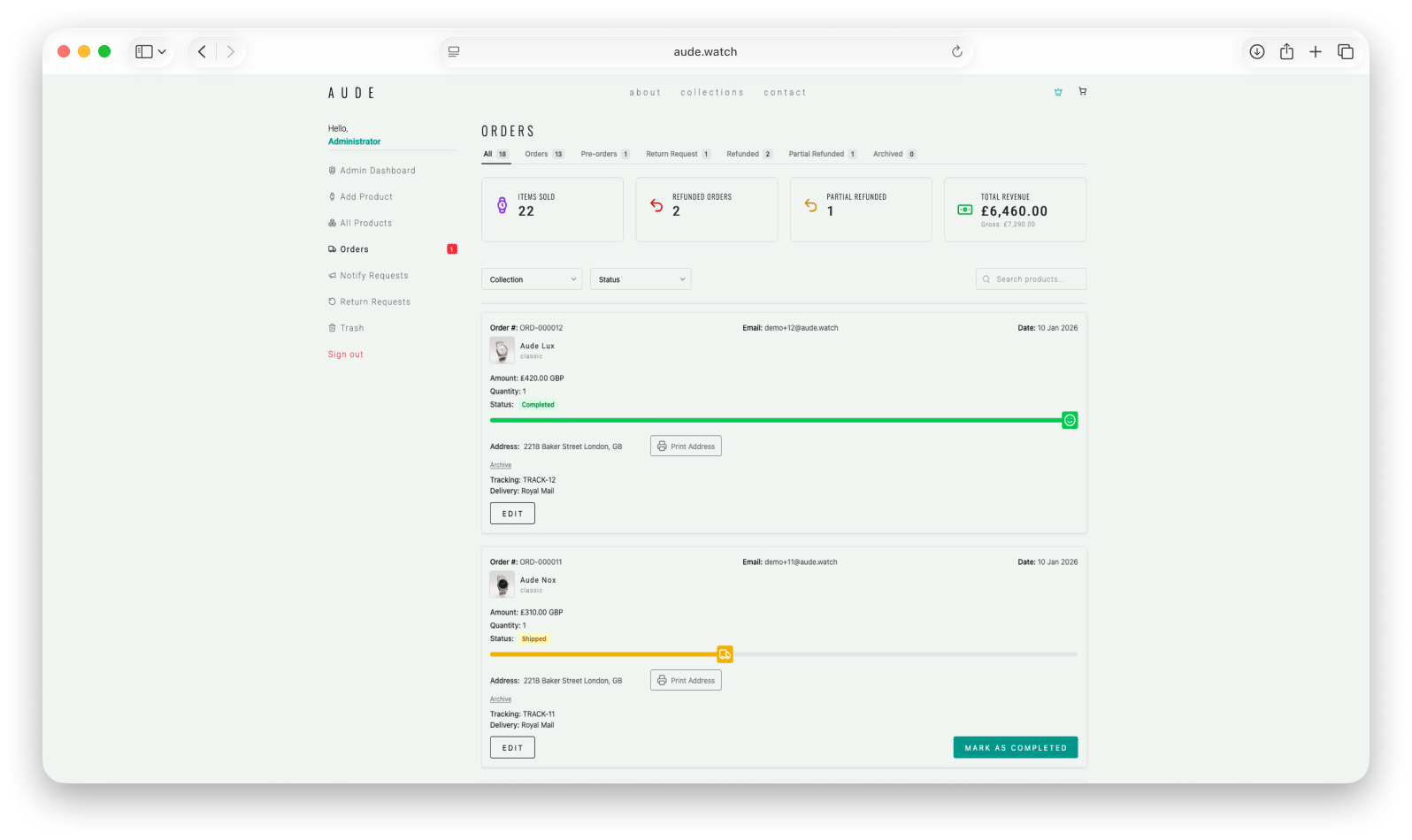Switch to the Refunded tab
The height and width of the screenshot is (840, 1412).
pyautogui.click(x=749, y=154)
